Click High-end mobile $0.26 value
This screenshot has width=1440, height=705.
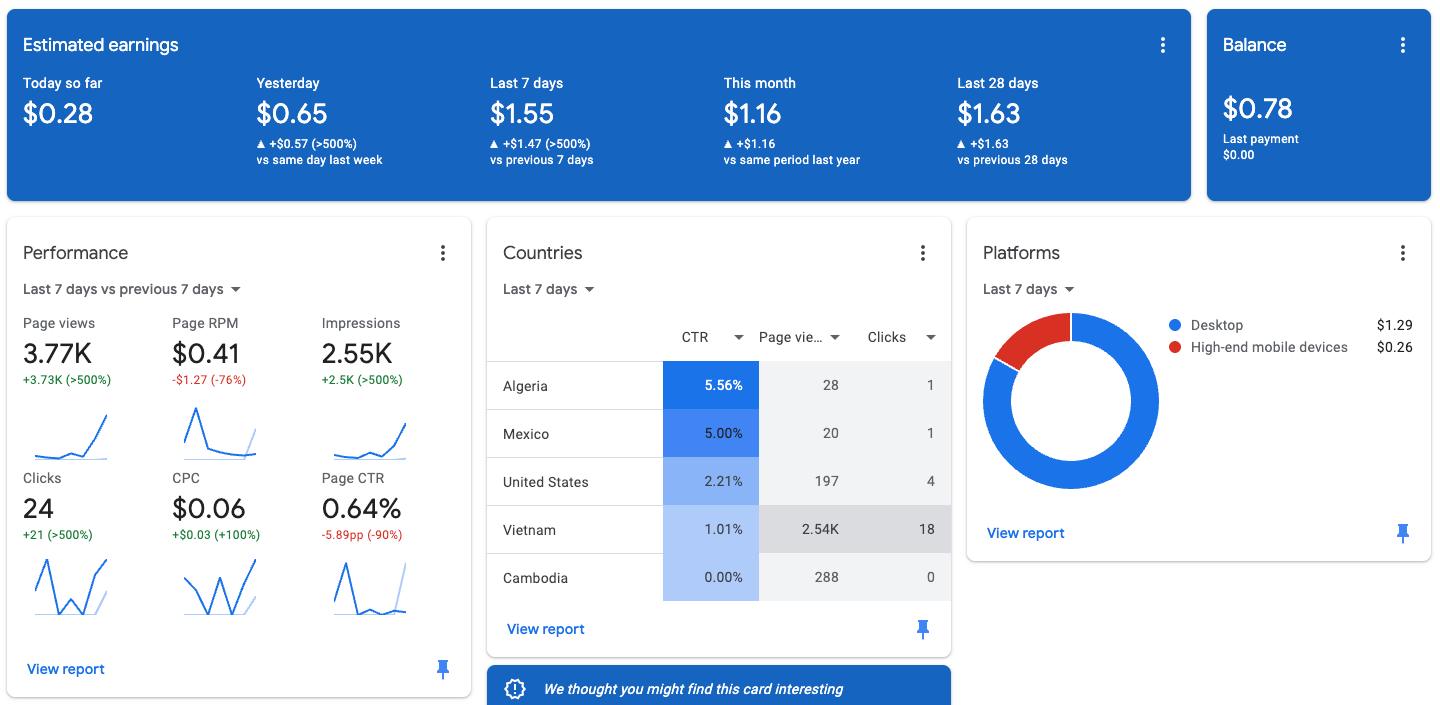pyautogui.click(x=1394, y=347)
